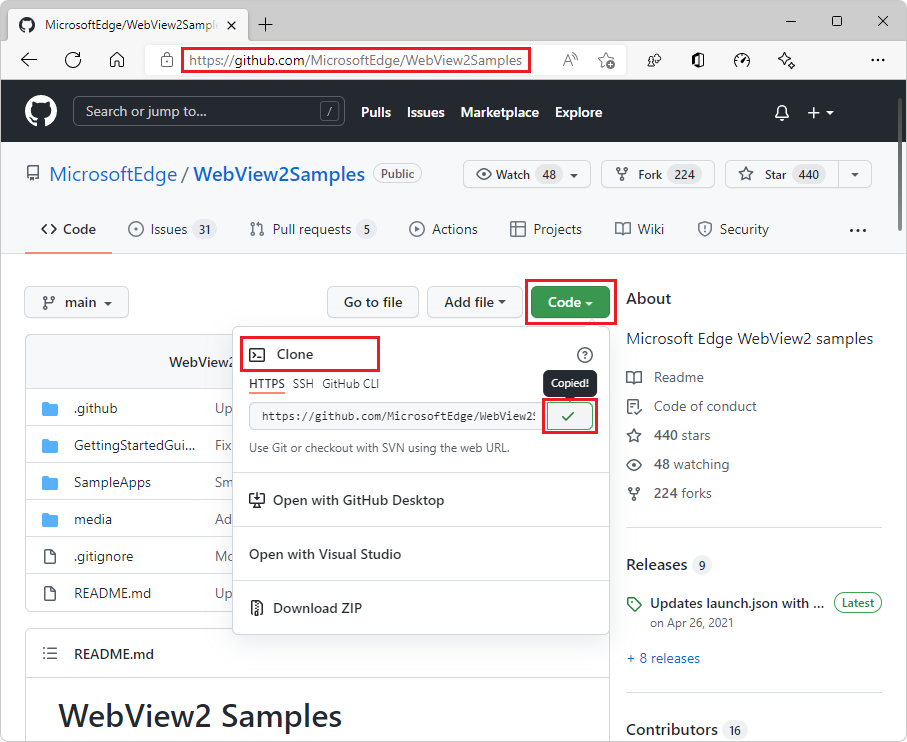907x742 pixels.
Task: Open the Add file dropdown
Action: (475, 302)
